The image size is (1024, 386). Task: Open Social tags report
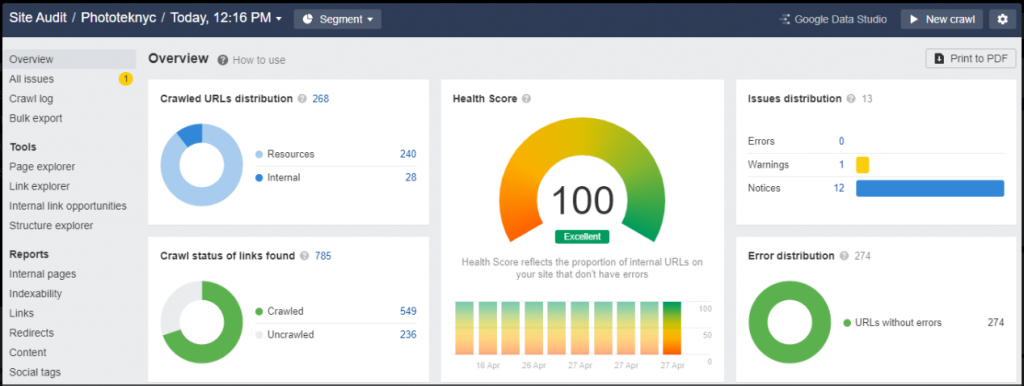35,372
